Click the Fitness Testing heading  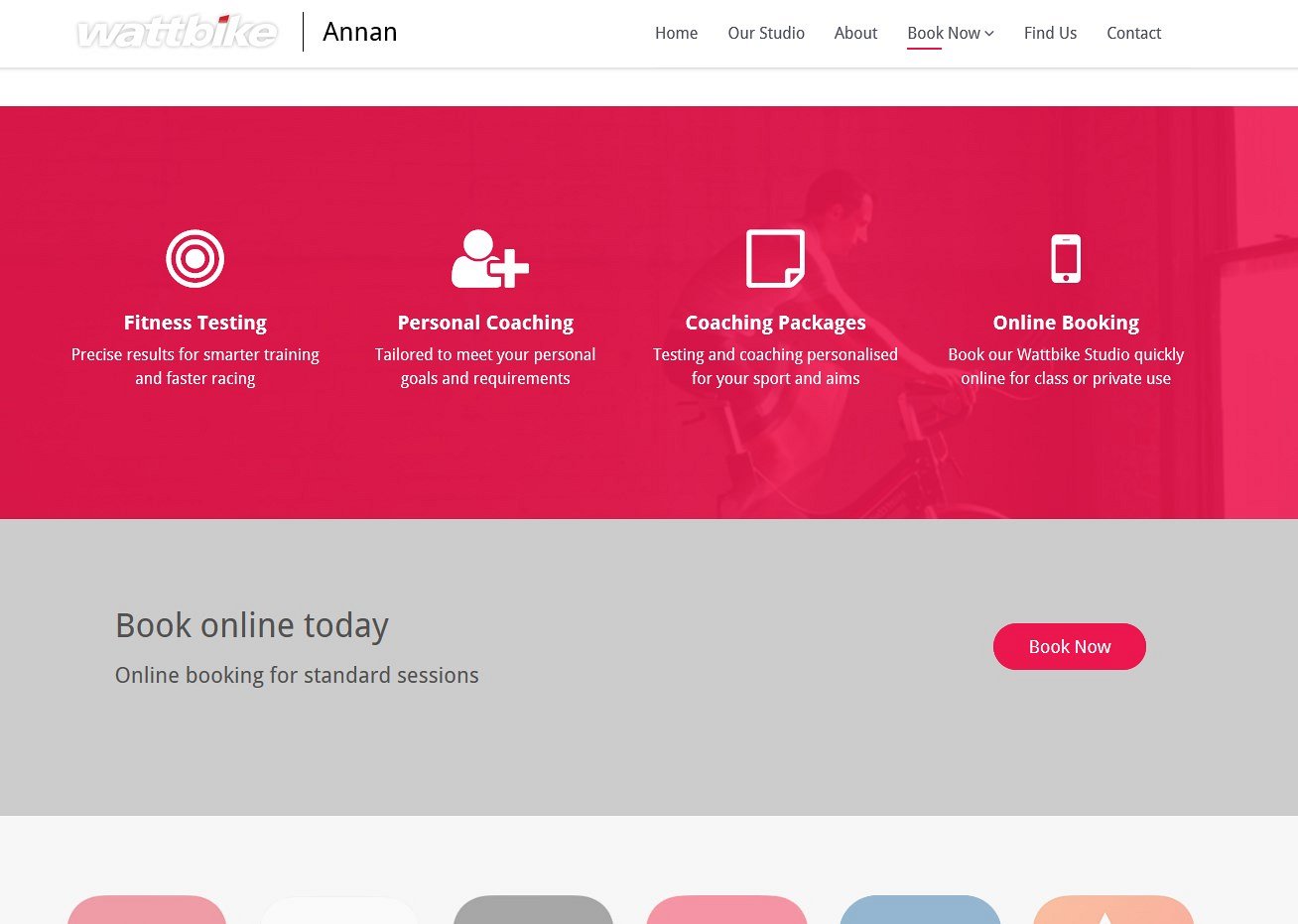click(195, 323)
